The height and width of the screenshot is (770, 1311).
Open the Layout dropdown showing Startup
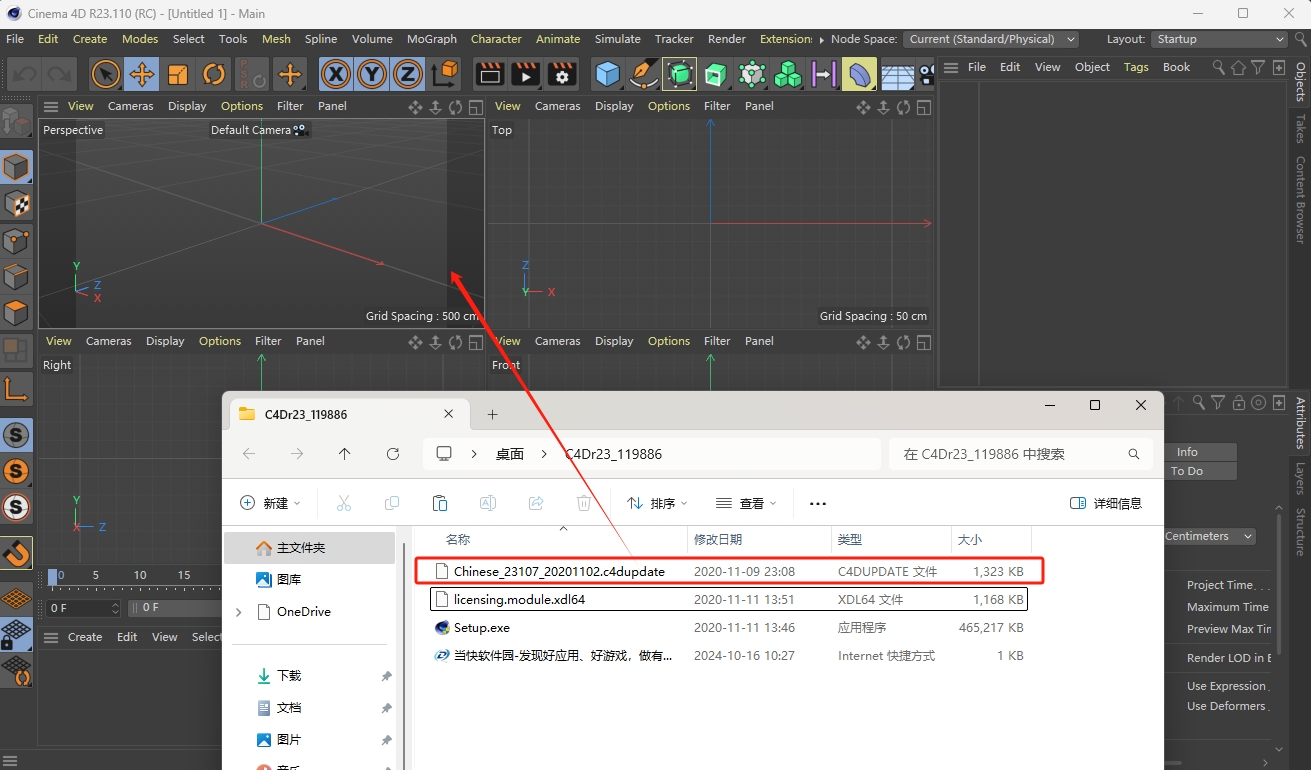[x=1220, y=39]
